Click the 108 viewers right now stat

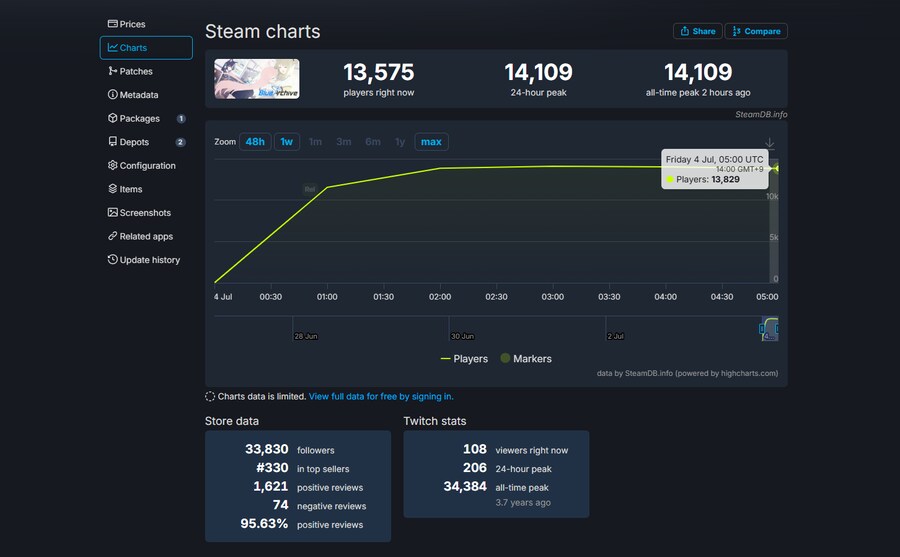coord(515,450)
